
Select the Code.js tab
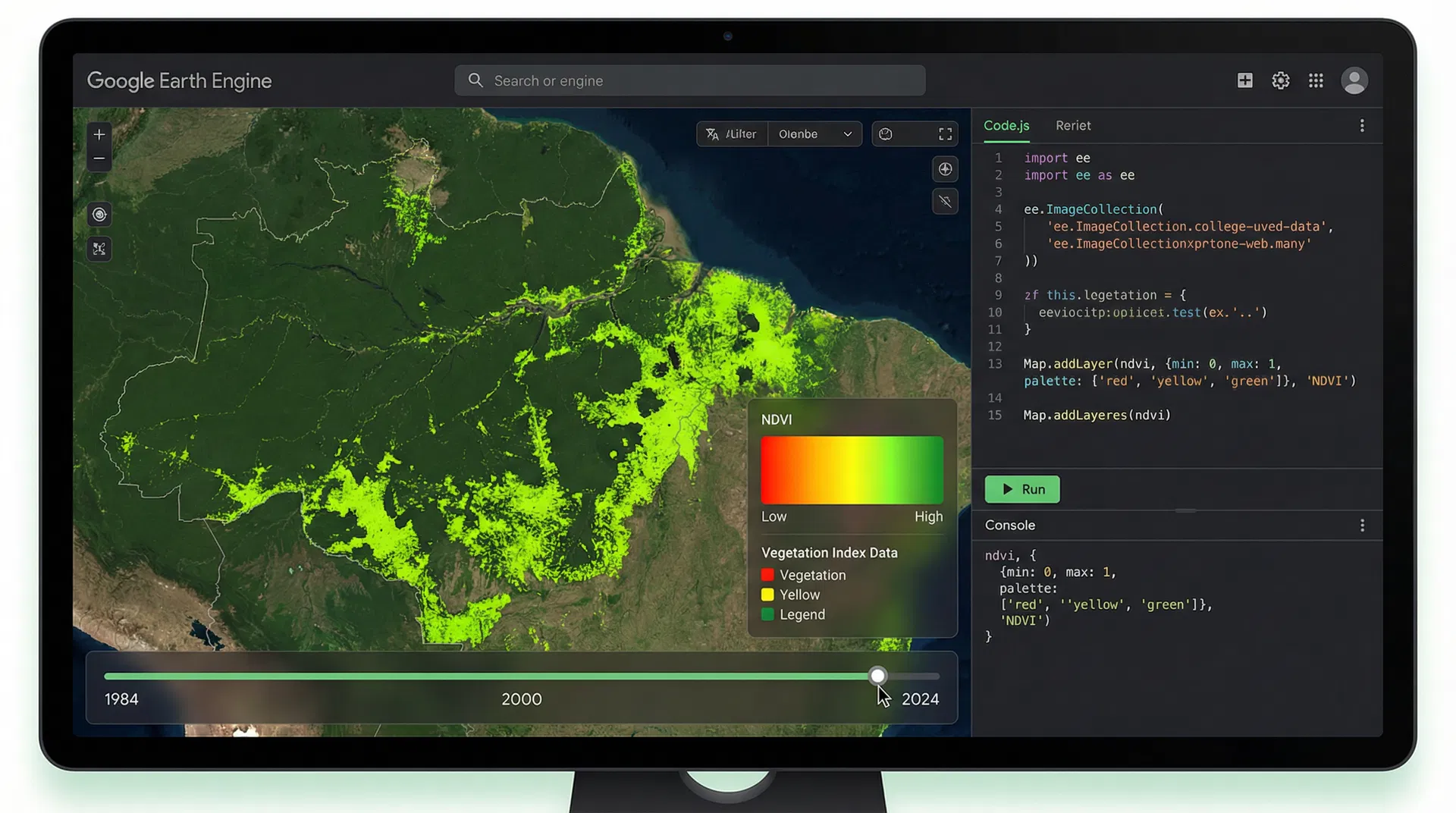[1006, 125]
